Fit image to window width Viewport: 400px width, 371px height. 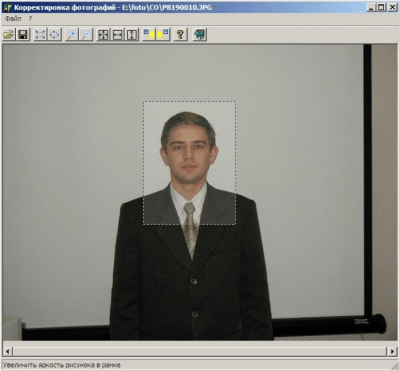click(118, 34)
